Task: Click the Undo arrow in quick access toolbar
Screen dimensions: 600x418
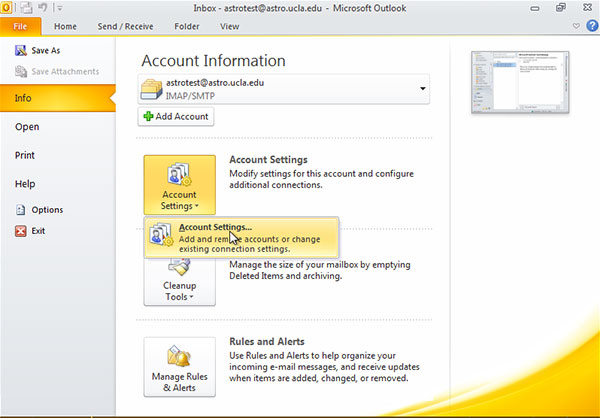Action: point(42,7)
